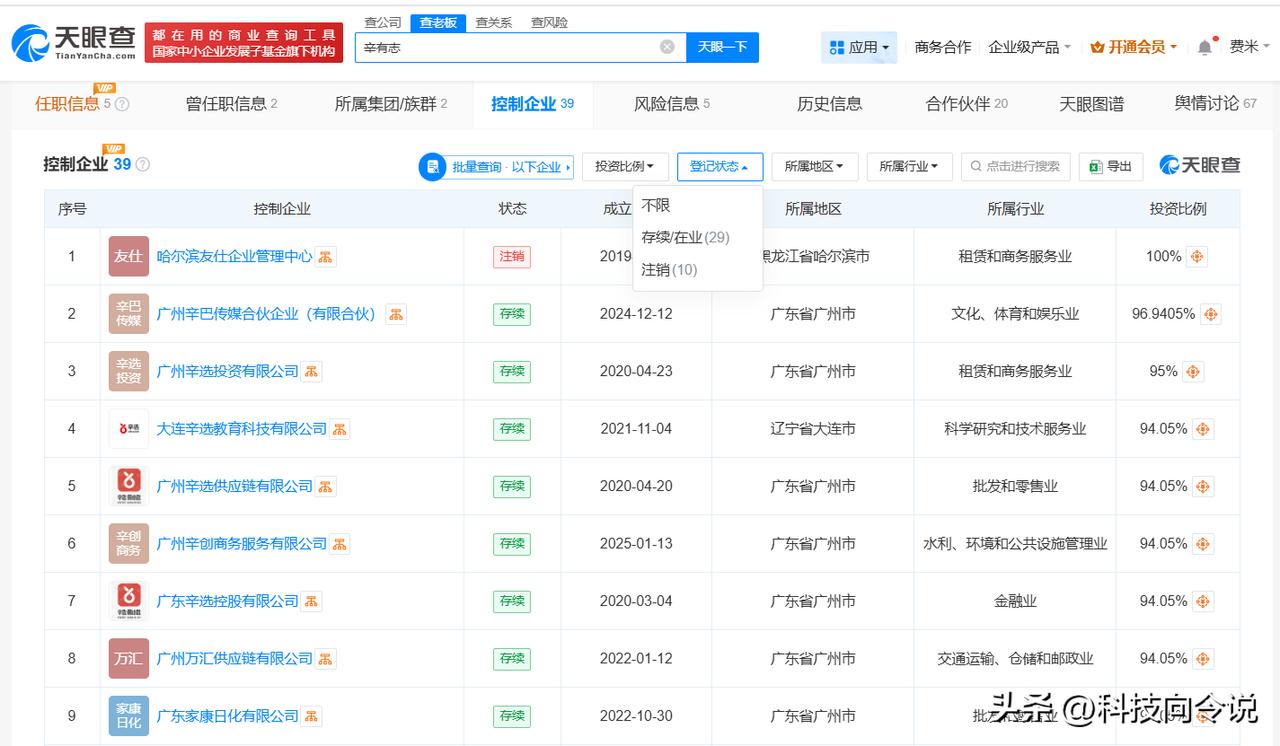The height and width of the screenshot is (746, 1280).
Task: Open the 开通会员 dropdown
Action: coord(1134,47)
